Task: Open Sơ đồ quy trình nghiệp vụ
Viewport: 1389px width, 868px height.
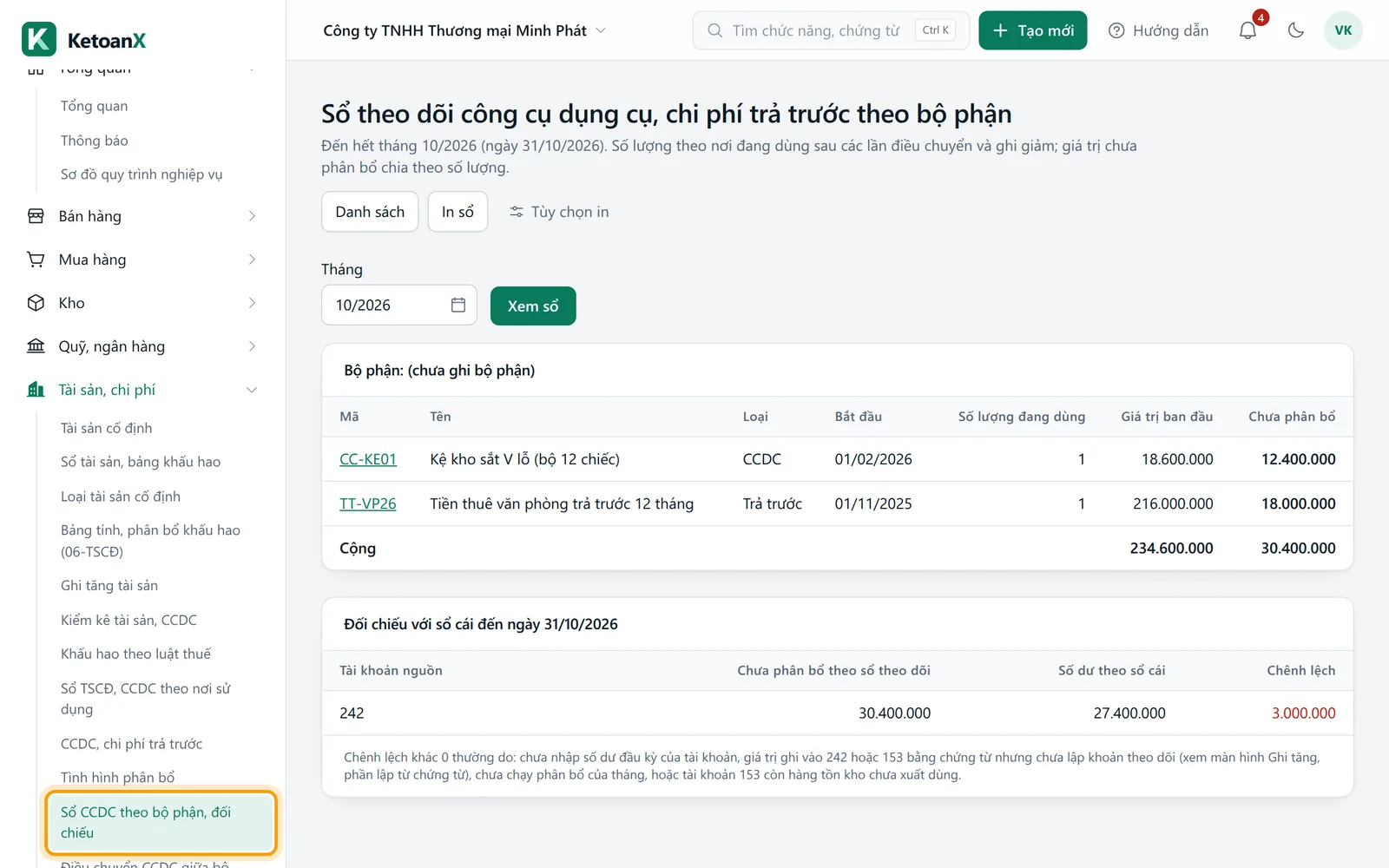Action: 142,174
